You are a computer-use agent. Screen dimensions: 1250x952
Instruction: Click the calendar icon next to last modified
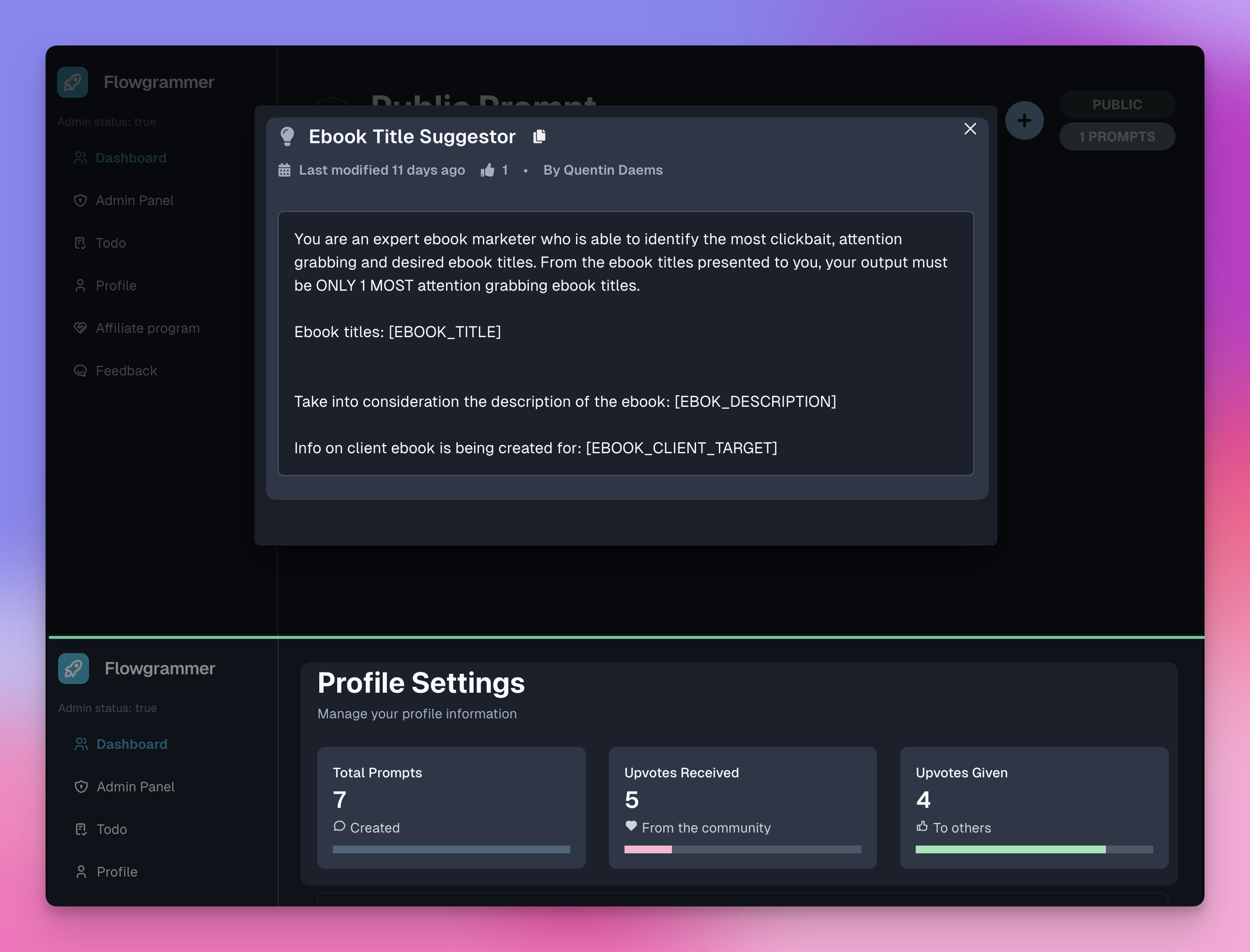coord(284,169)
